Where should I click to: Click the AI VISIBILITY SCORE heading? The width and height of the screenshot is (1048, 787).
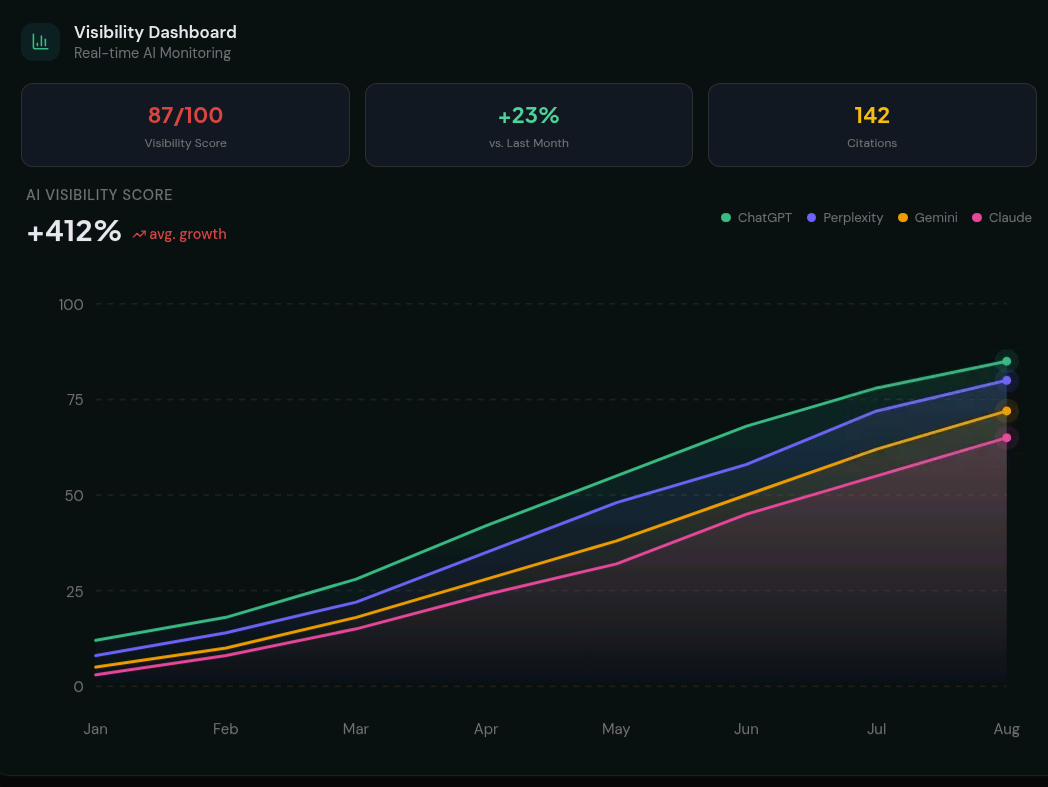click(x=99, y=195)
